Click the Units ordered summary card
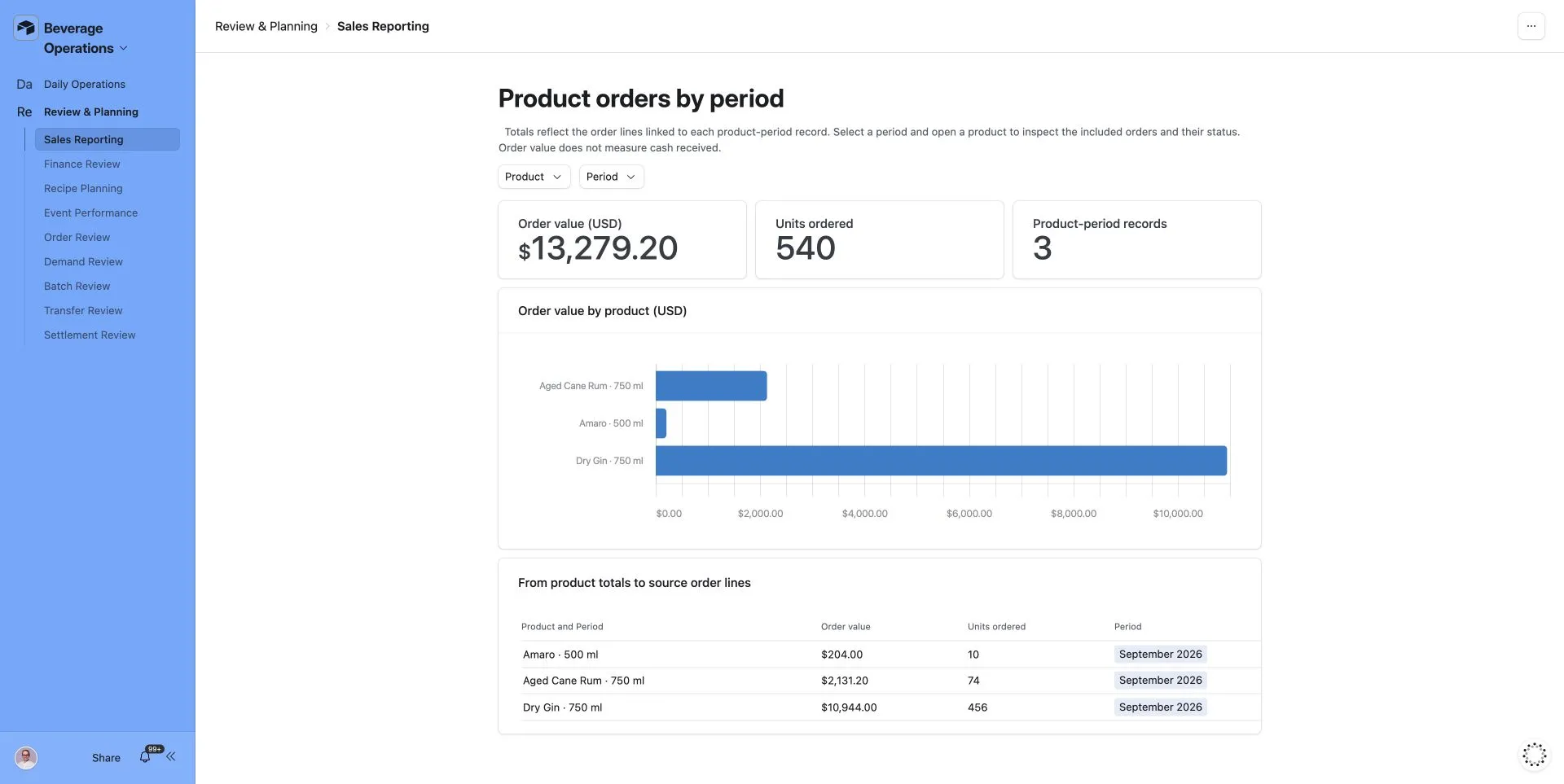This screenshot has height=784, width=1564. [x=880, y=240]
